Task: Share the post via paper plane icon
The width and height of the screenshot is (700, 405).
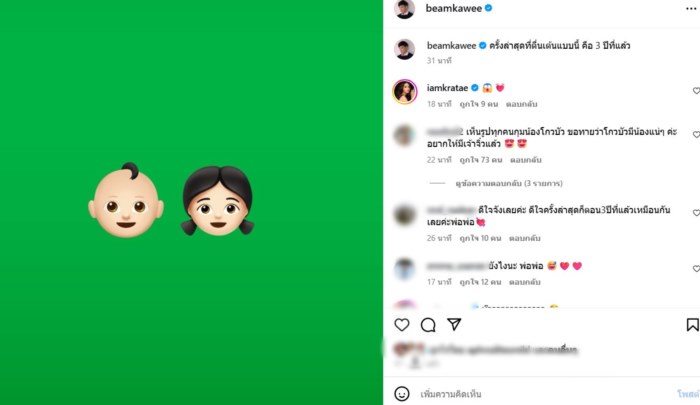Action: pos(454,325)
